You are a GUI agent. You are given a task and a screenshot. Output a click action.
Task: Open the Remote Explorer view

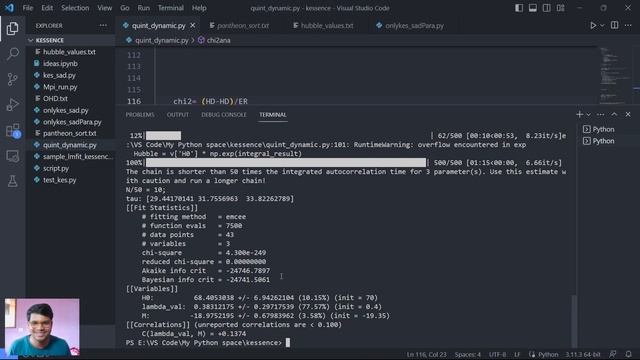coord(12,156)
